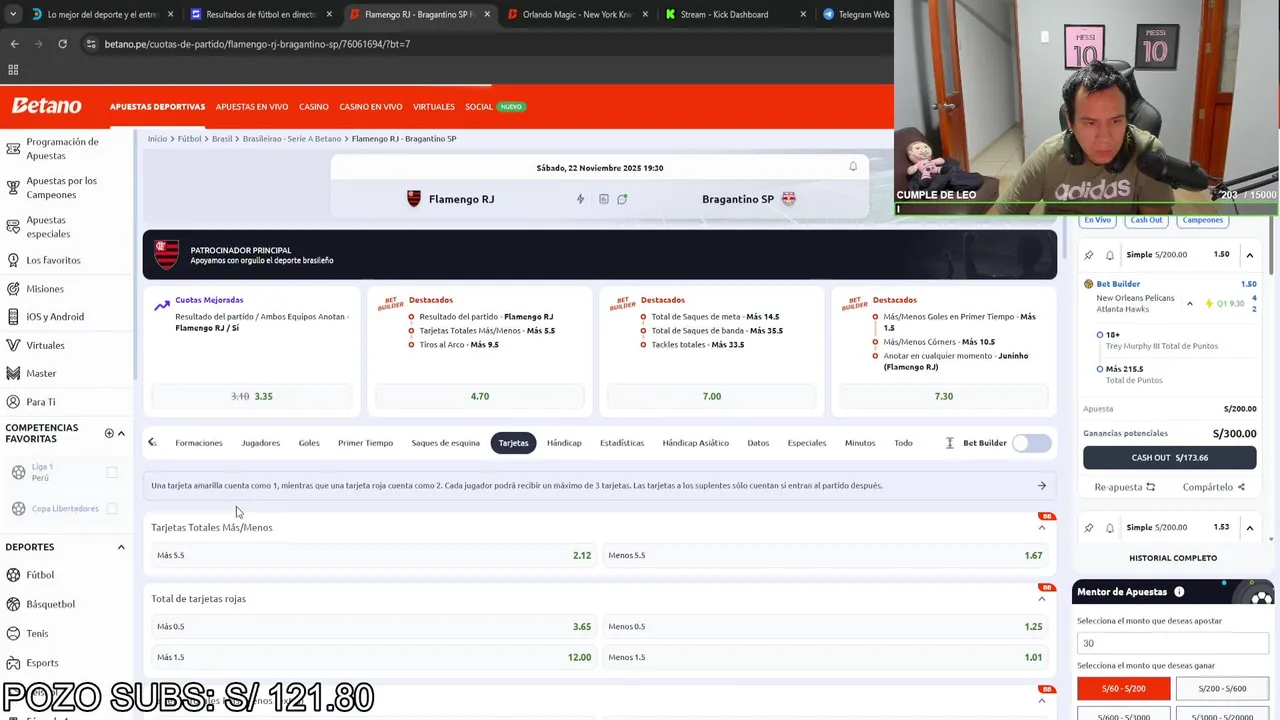This screenshot has width=1280, height=720.
Task: Switch to Telegram Web browser tab
Action: (856, 15)
